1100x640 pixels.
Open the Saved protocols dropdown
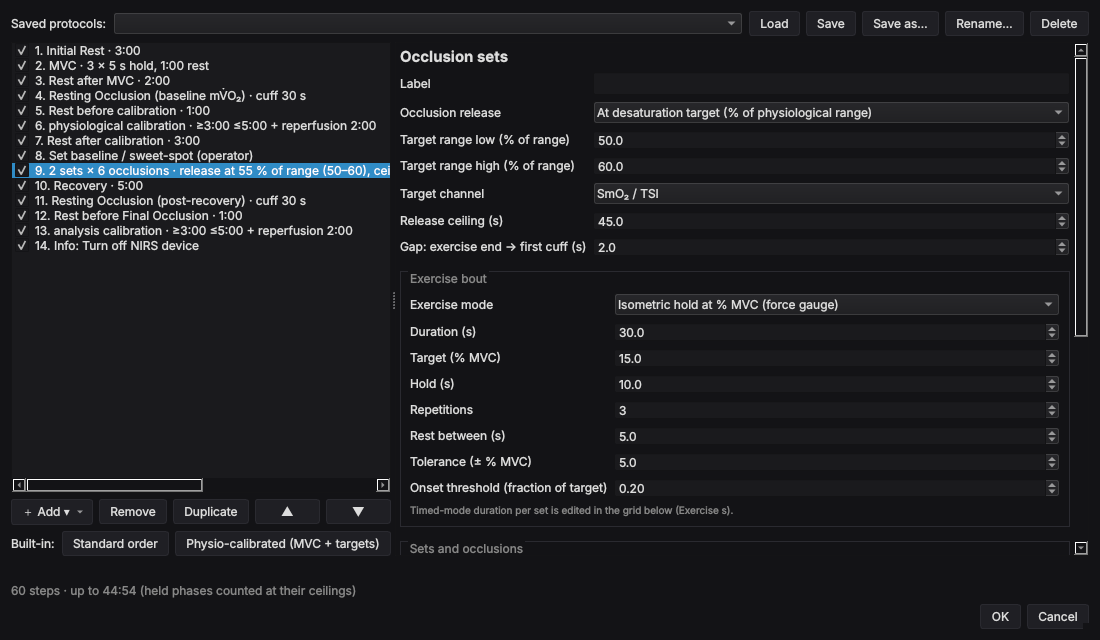[427, 23]
